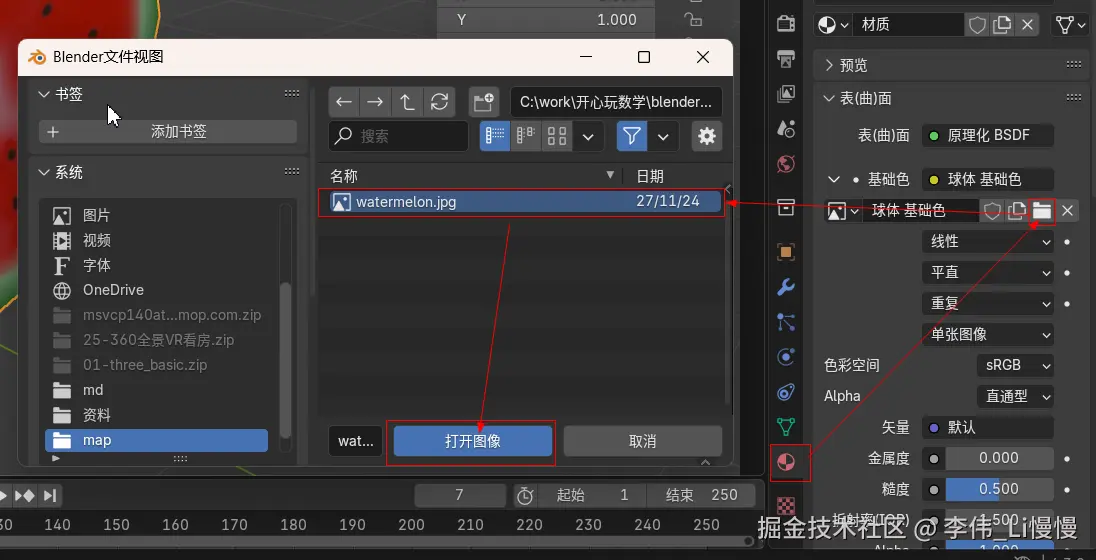Open the Object Data mesh tab
This screenshot has height=560, width=1096.
pos(786,426)
